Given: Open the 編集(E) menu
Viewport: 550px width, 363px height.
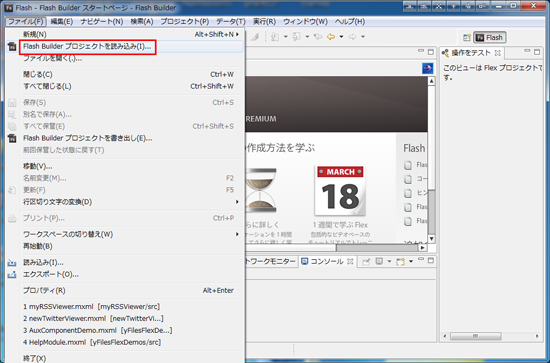Looking at the screenshot, I should click(61, 21).
